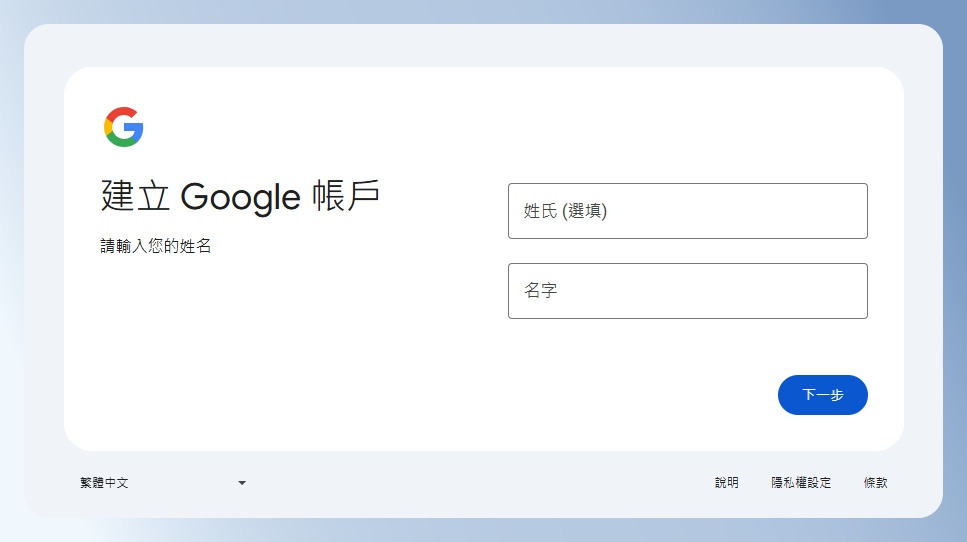
Task: Click the right end of the first name box
Action: coord(851,291)
